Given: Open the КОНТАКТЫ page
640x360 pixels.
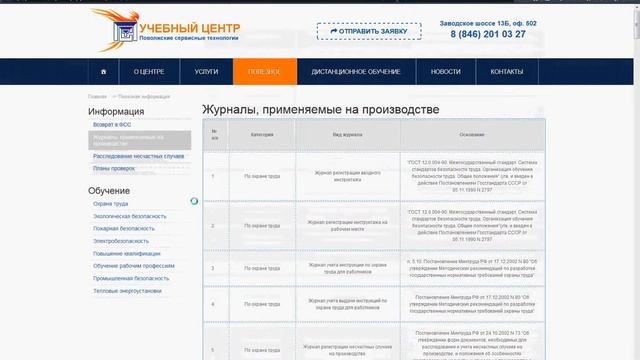Looking at the screenshot, I should click(507, 71).
